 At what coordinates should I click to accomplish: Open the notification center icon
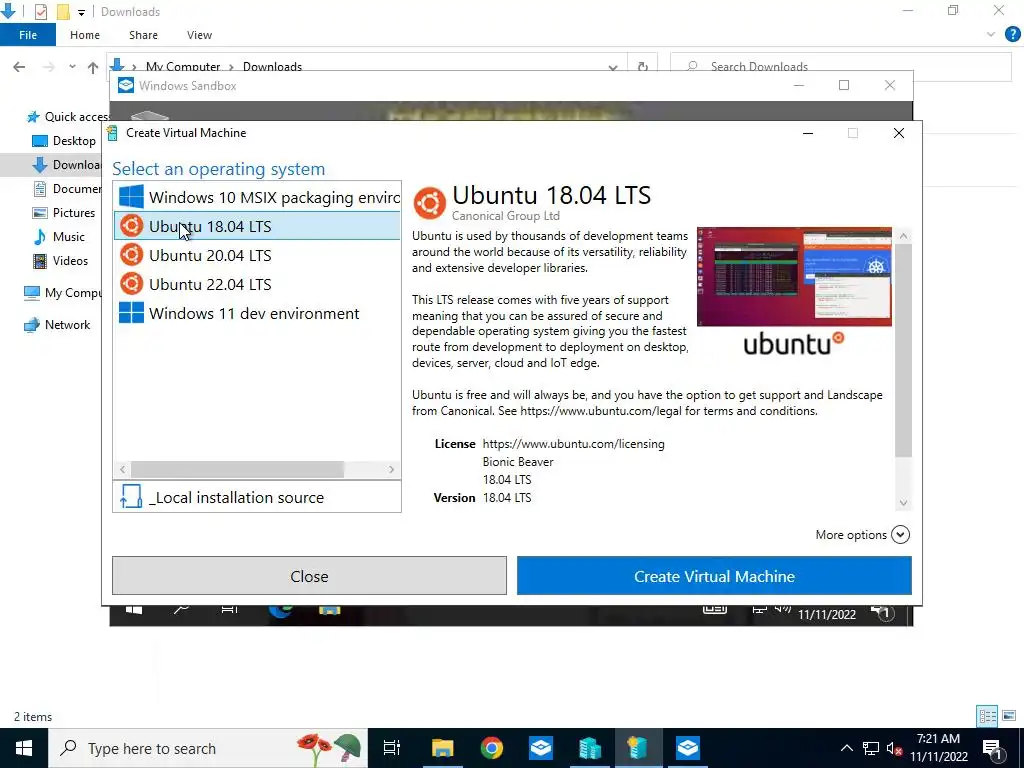(993, 748)
